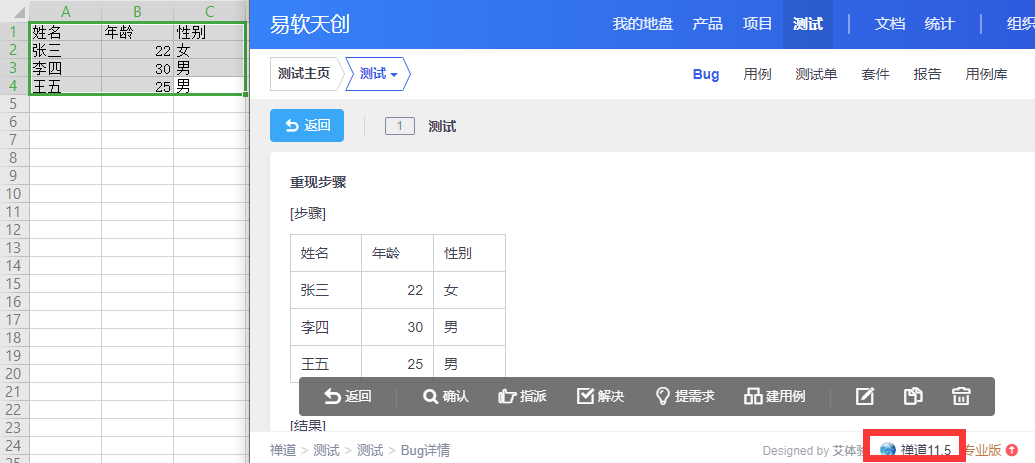The height and width of the screenshot is (463, 1035).
Task: Click 建用例 in the floating toolbar
Action: pyautogui.click(x=775, y=396)
